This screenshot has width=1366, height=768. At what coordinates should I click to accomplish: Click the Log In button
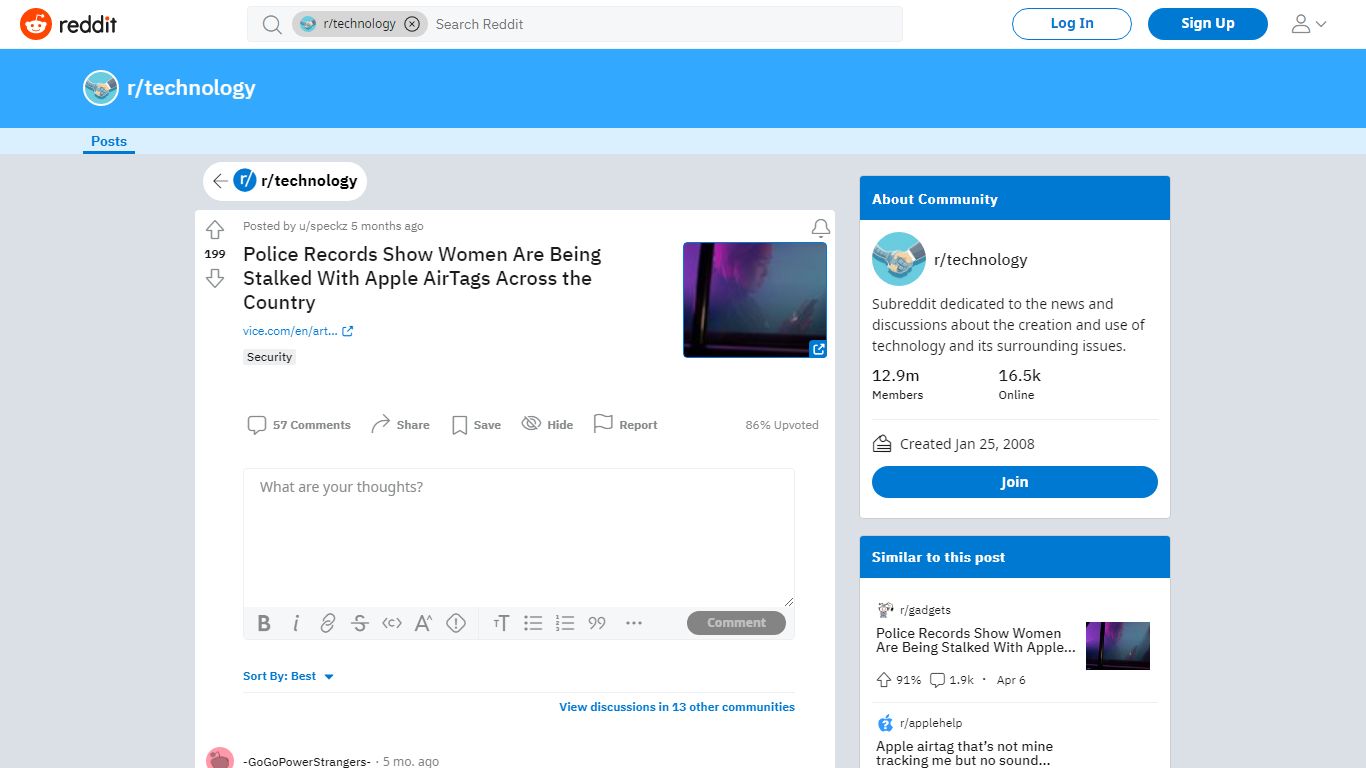(1072, 24)
